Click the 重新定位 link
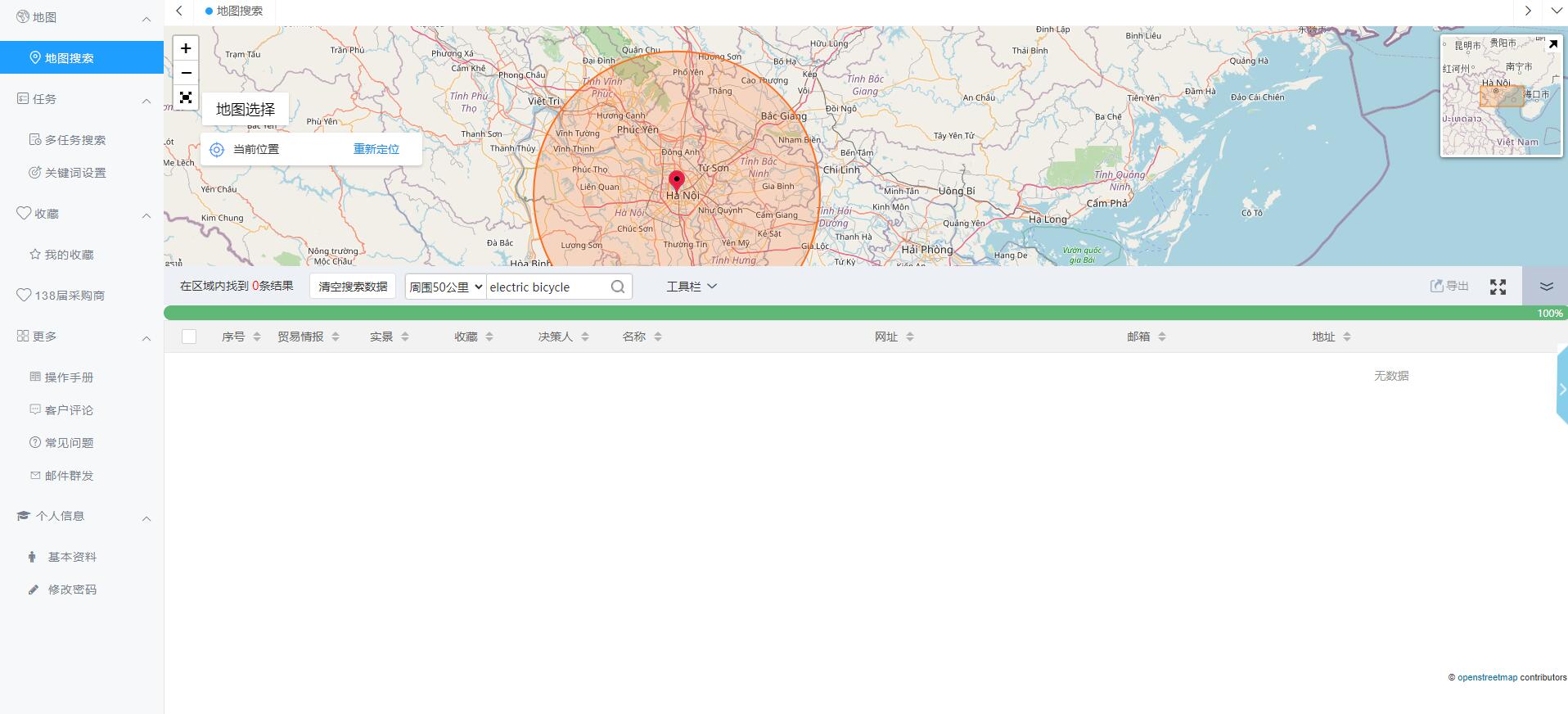The image size is (1568, 714). 376,149
